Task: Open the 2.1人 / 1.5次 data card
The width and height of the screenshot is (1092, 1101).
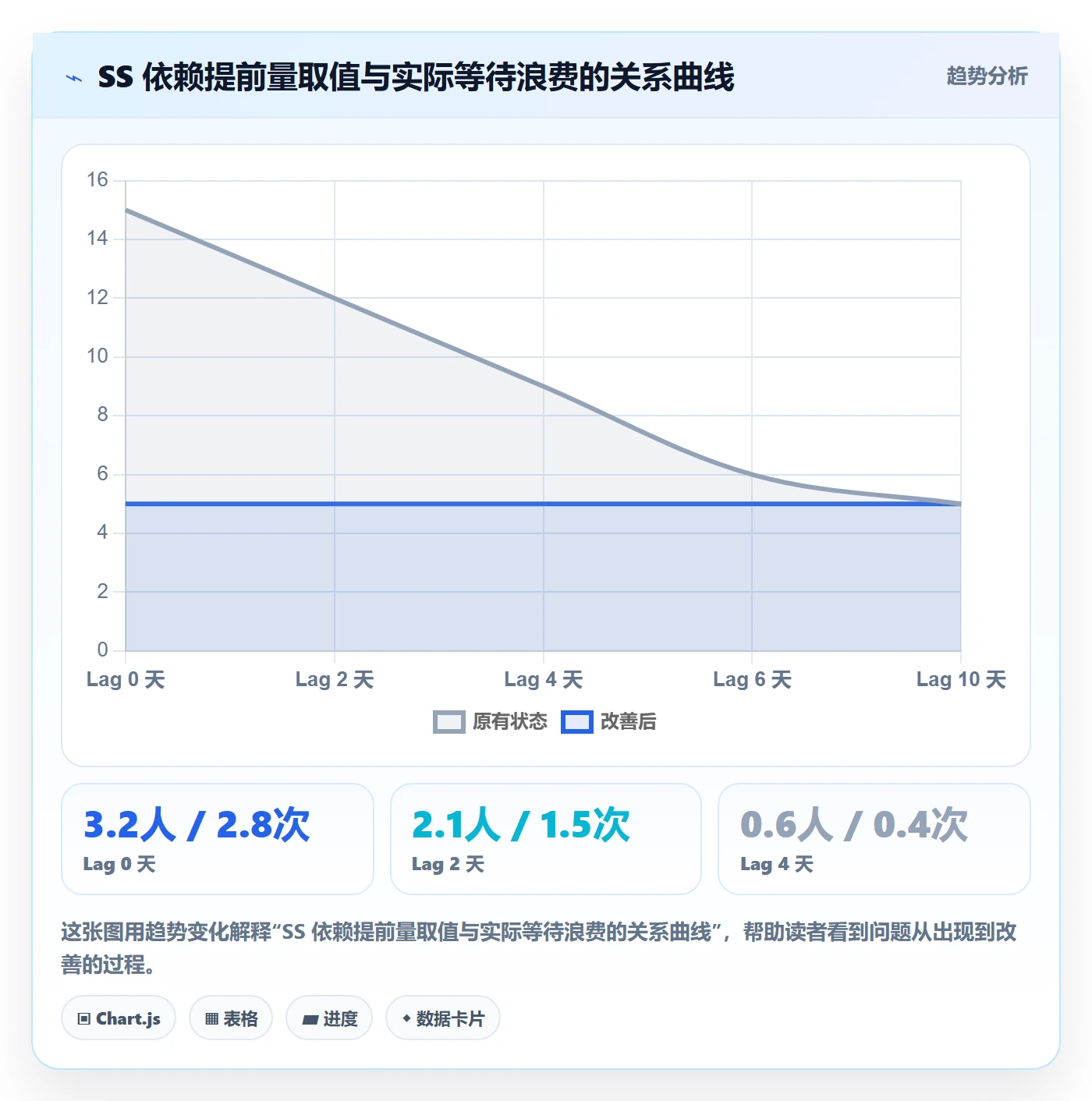Action: pos(546,839)
